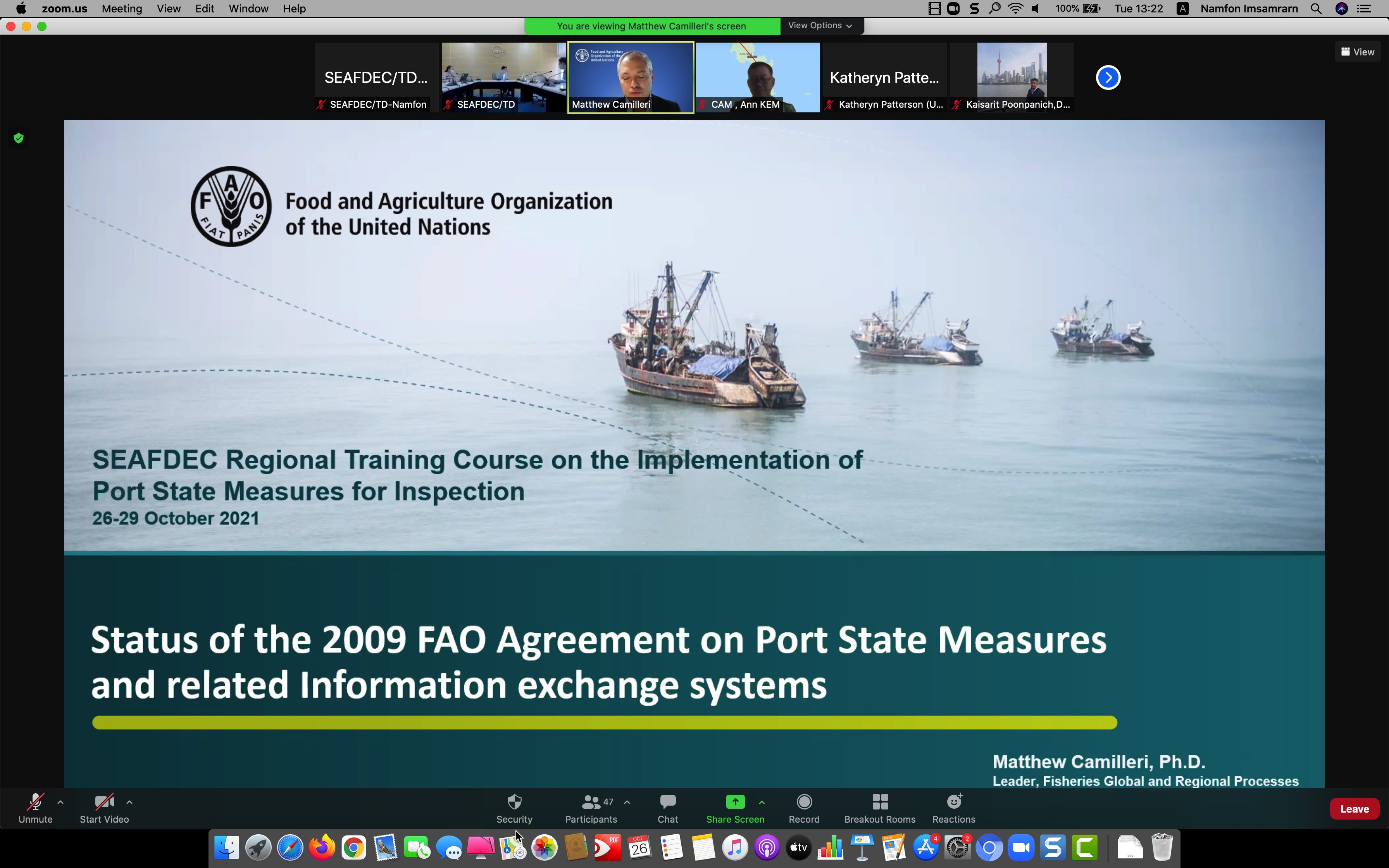Click the red Leave button

[1354, 809]
